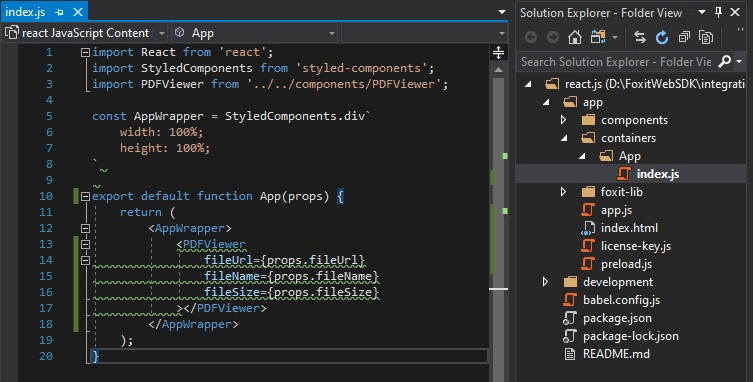Select app.js in Solution Explorer
This screenshot has height=382, width=753.
tap(616, 210)
